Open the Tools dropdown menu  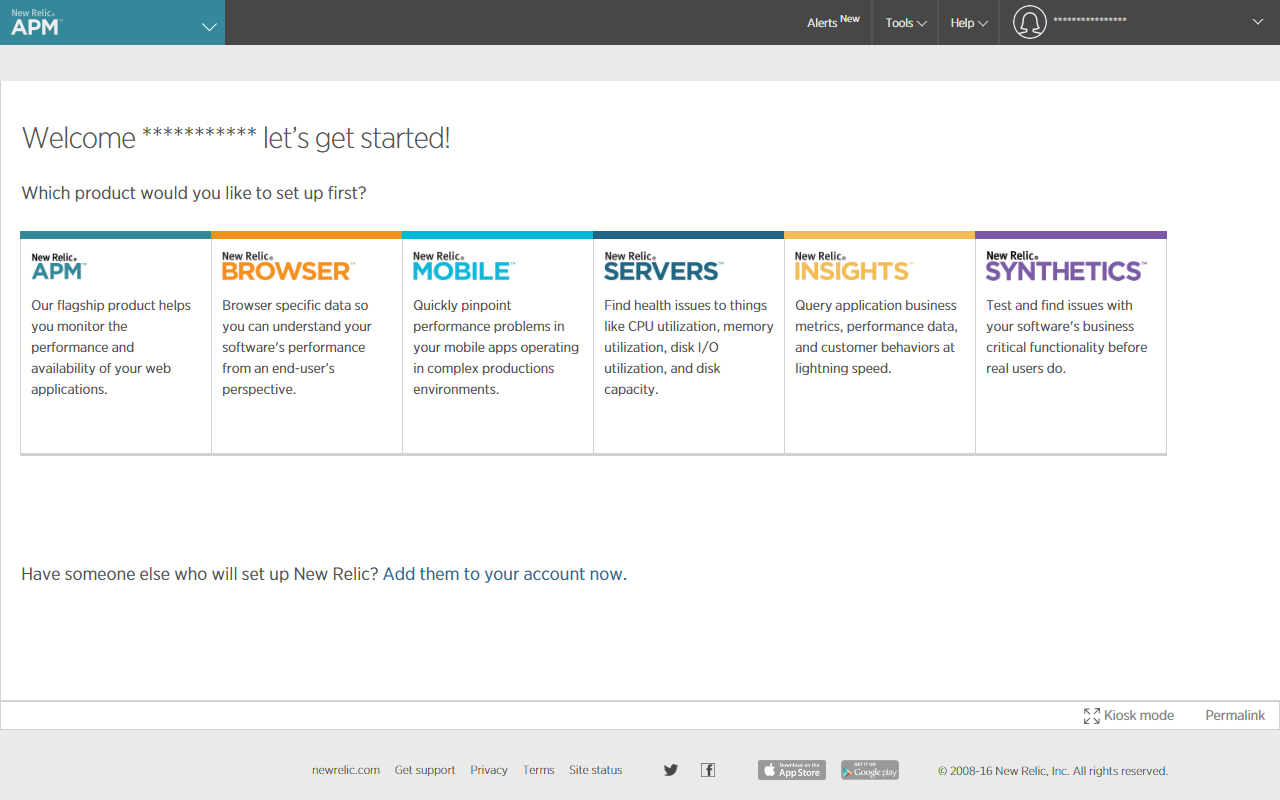click(x=905, y=23)
